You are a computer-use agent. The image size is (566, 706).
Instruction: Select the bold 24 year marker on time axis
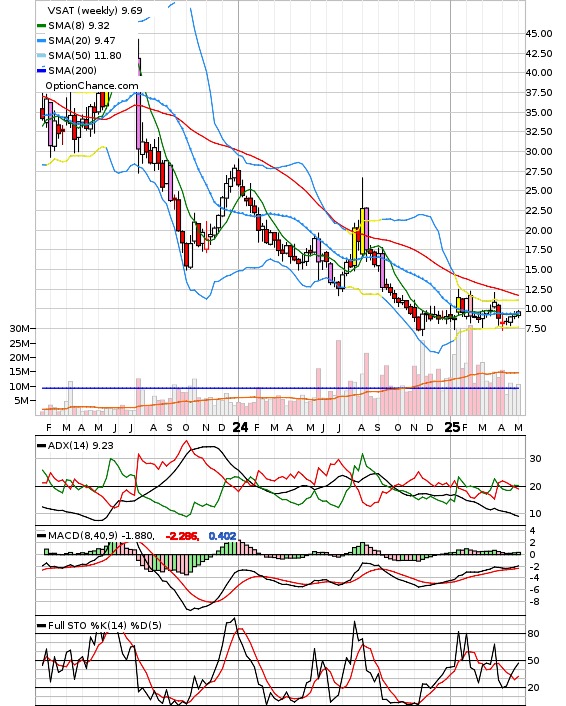coord(240,427)
